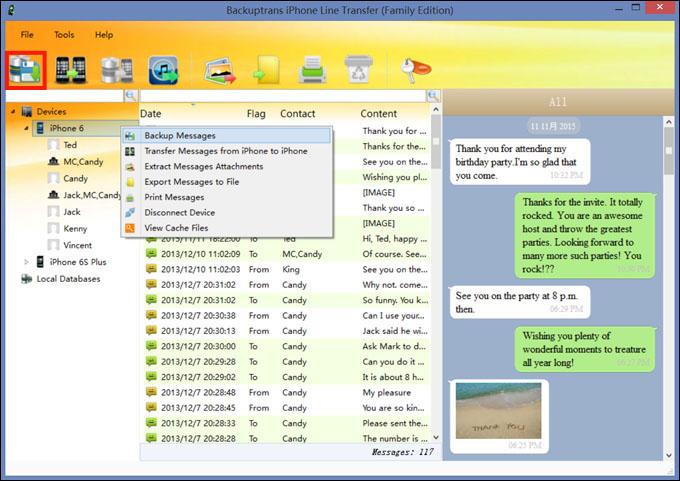Click the message list search input field

283,96
